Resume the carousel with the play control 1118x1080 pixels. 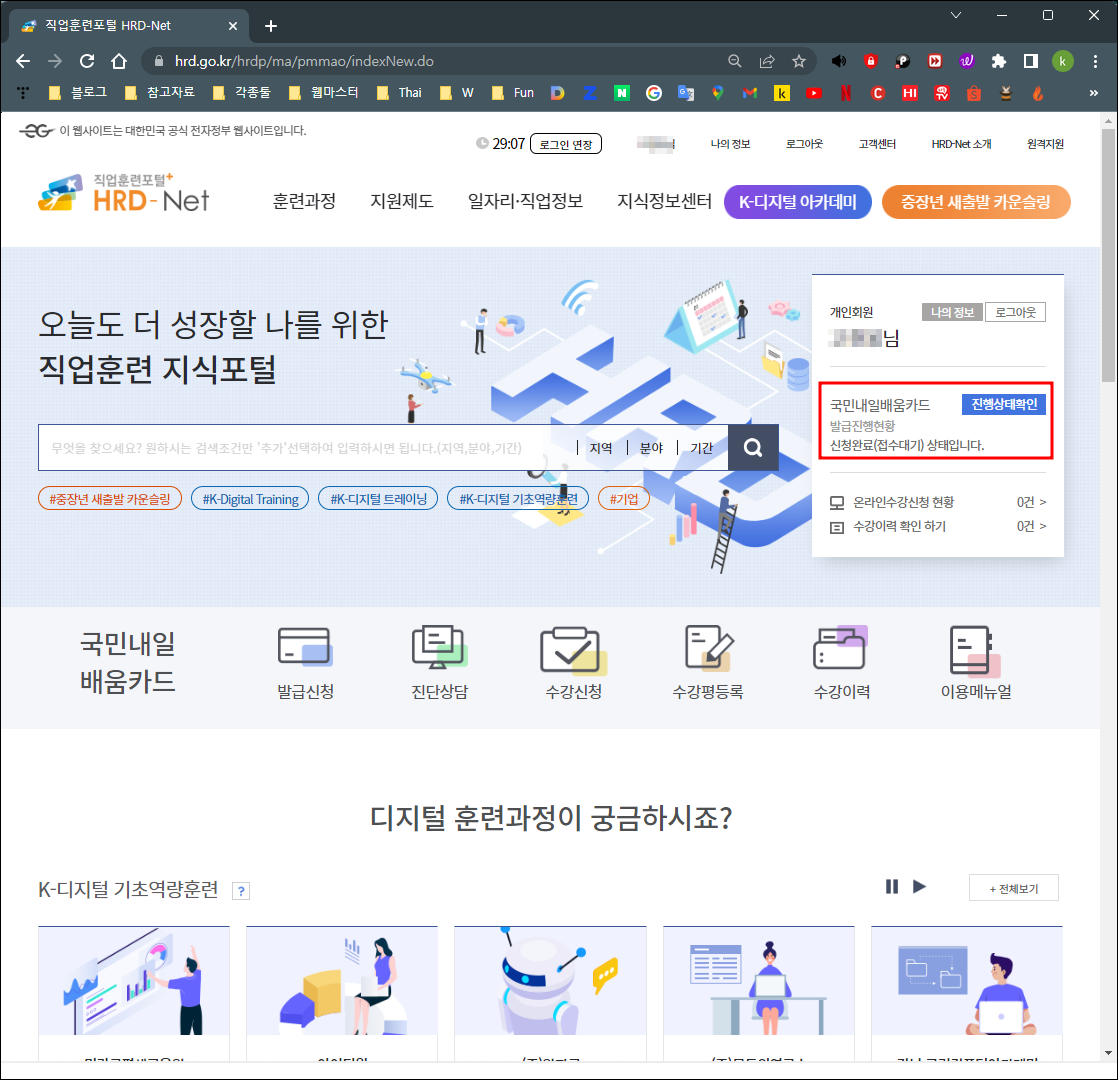[919, 886]
